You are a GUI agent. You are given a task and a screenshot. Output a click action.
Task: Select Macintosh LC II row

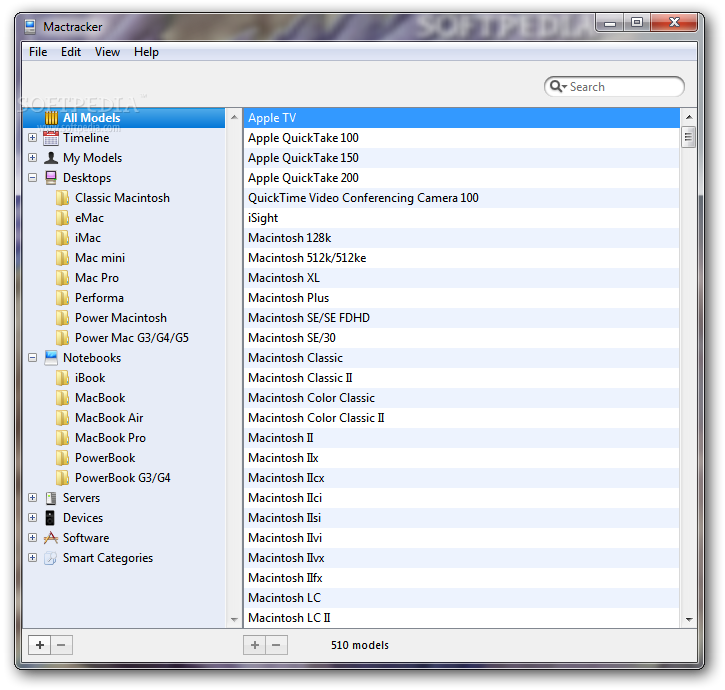461,618
